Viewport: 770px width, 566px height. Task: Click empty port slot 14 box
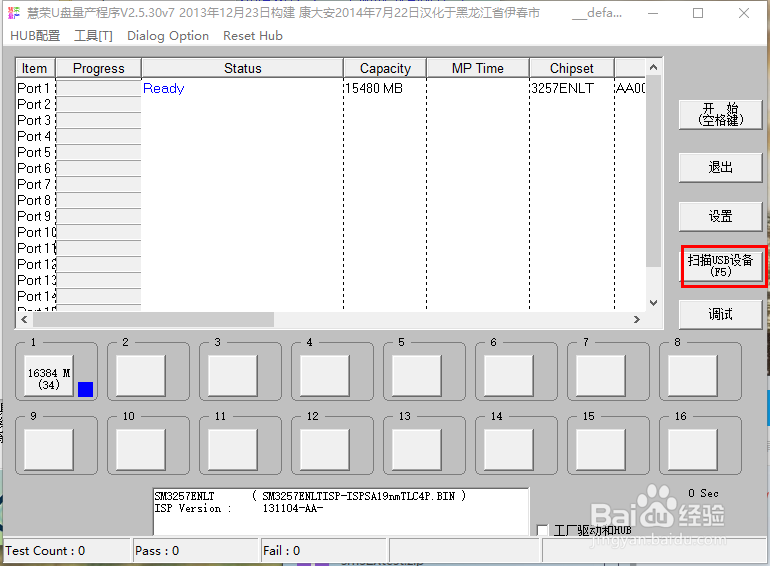tap(509, 449)
